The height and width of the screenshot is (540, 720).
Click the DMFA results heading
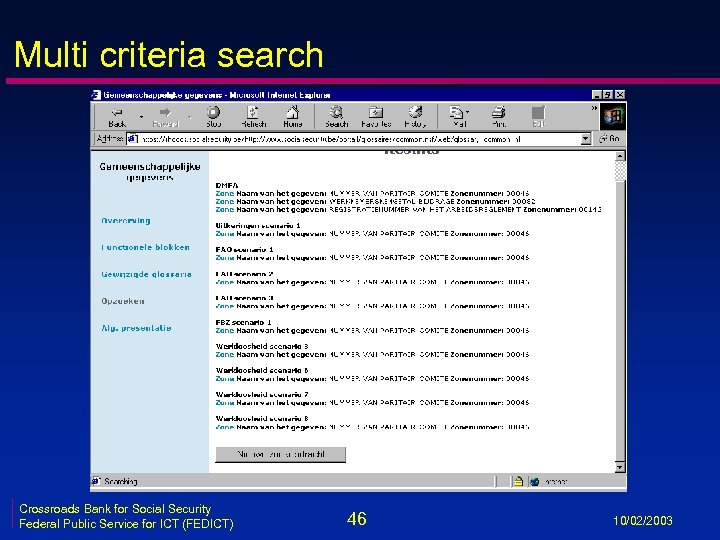click(227, 186)
